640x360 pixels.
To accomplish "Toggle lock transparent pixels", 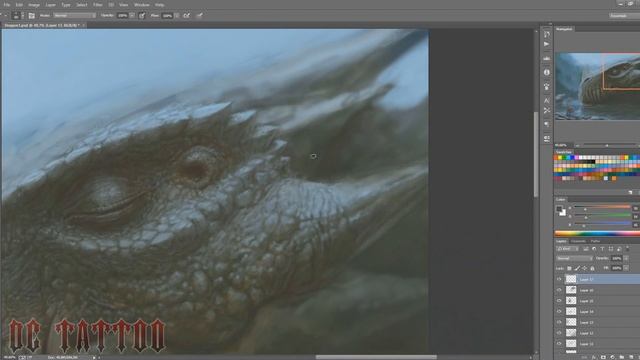I will tap(569, 268).
